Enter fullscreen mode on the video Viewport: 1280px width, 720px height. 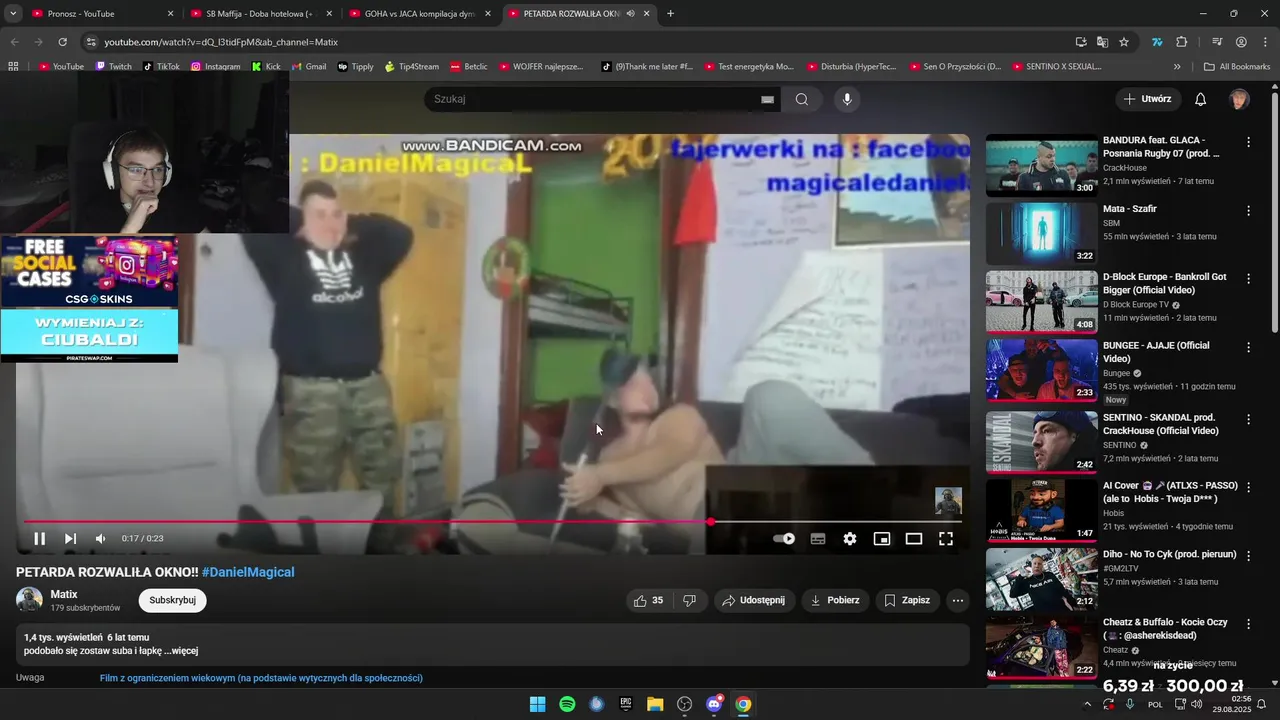(946, 538)
